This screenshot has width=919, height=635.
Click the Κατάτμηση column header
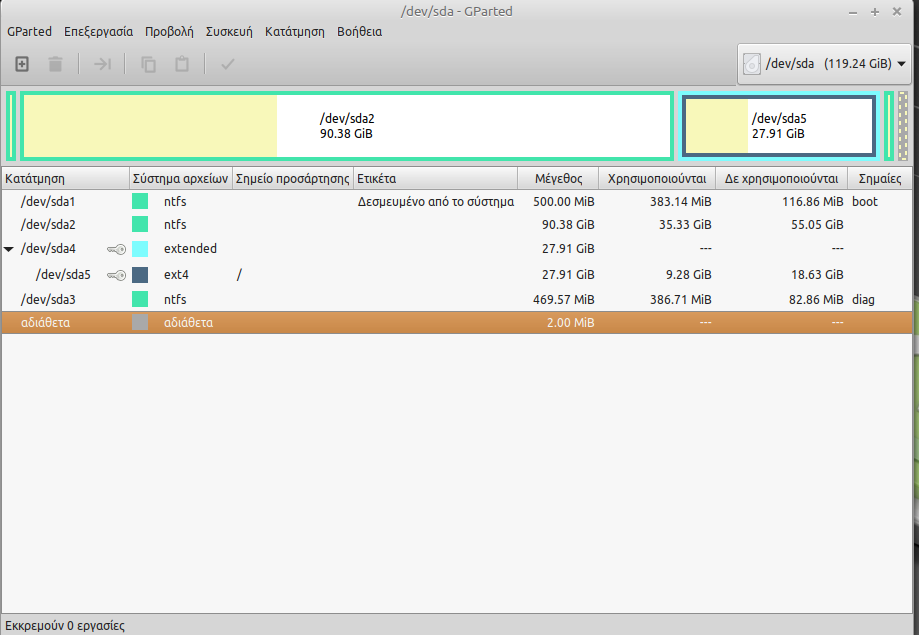pyautogui.click(x=65, y=178)
